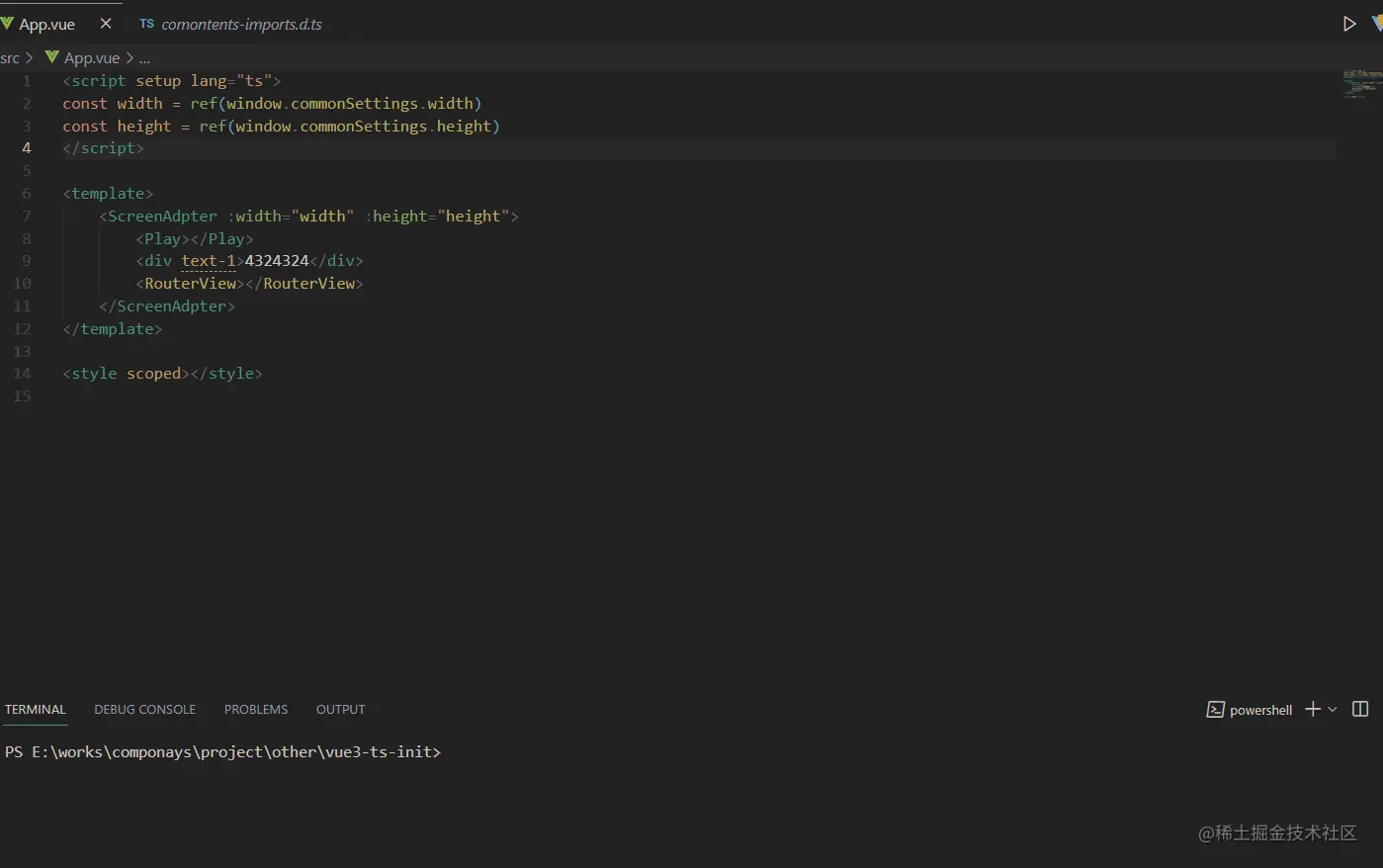Click the terminal prompt path vue3-ts-init
Viewport: 1383px width, 868px height.
coord(379,752)
